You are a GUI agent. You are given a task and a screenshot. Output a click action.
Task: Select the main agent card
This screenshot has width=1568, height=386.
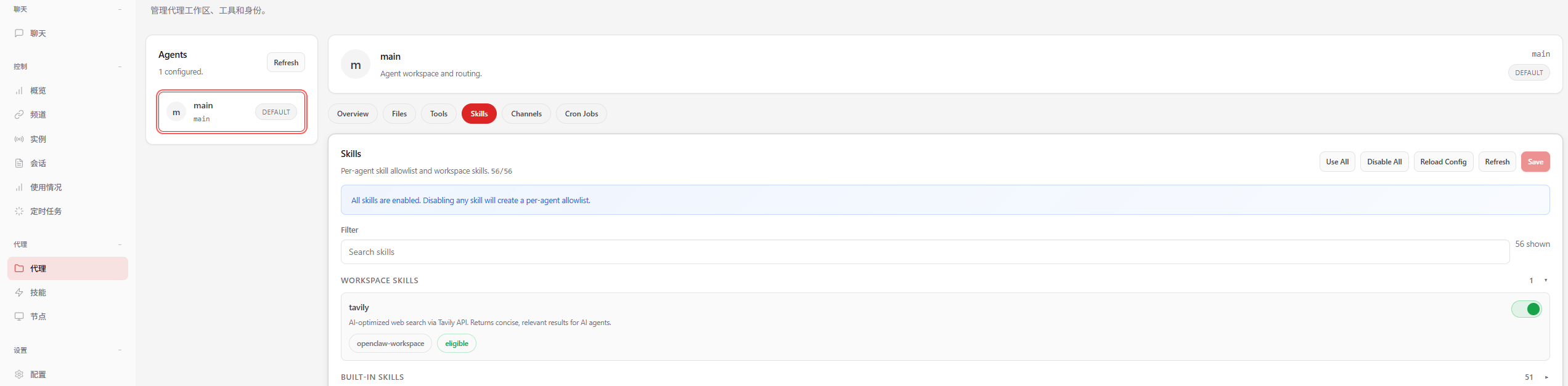tap(232, 112)
